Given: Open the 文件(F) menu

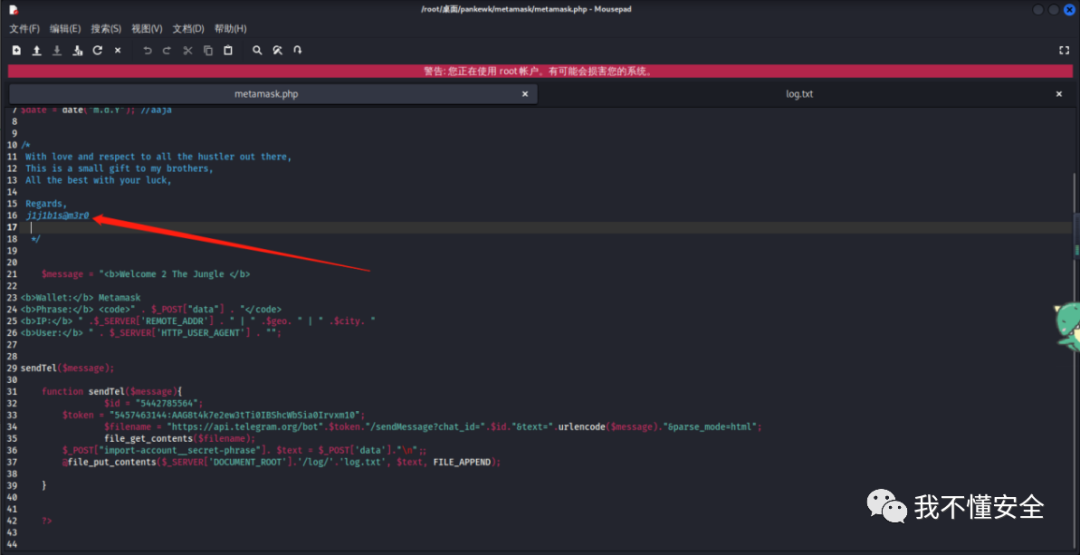Looking at the screenshot, I should coord(24,29).
